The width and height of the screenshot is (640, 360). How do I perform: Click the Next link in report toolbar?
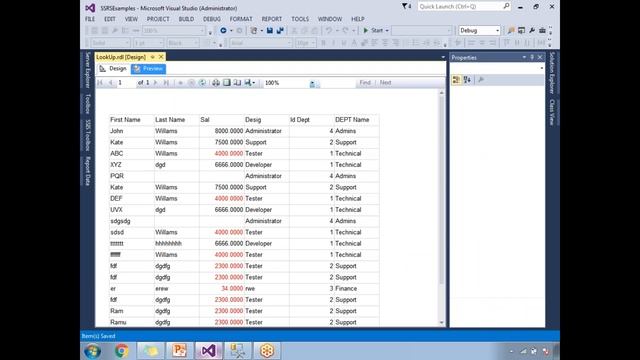pos(385,83)
